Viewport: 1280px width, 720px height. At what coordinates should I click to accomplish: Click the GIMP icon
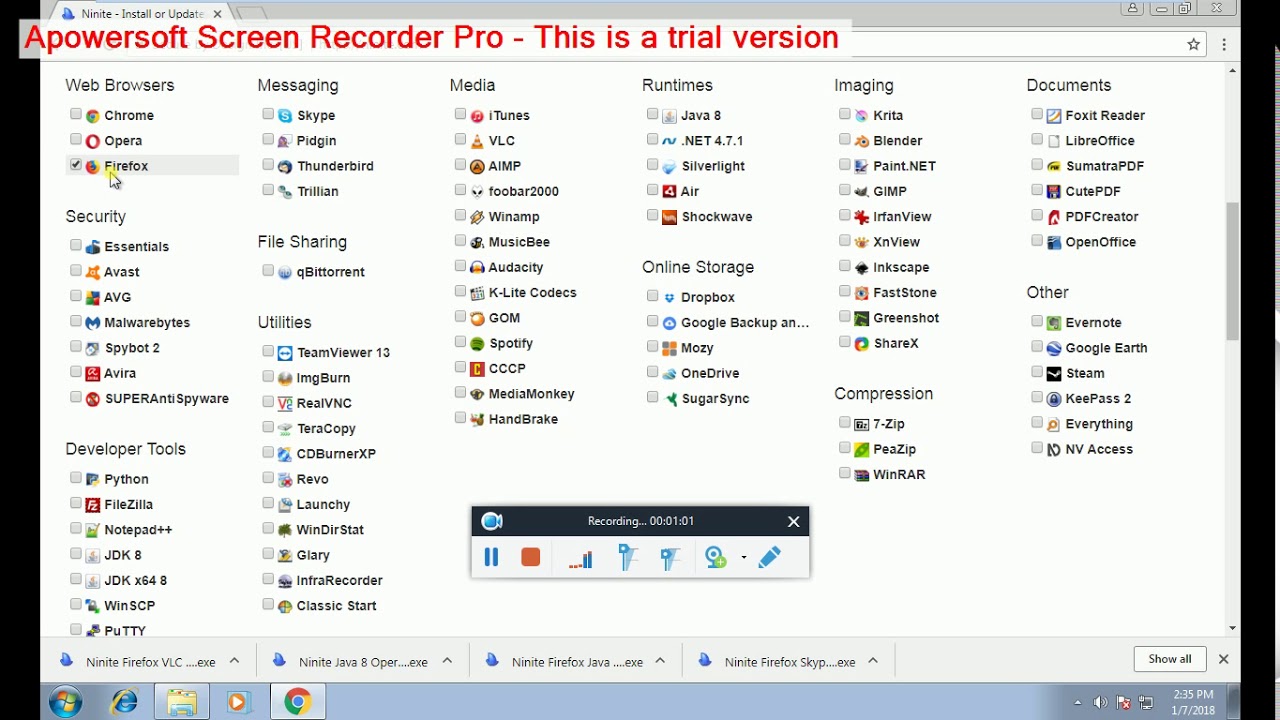pyautogui.click(x=861, y=191)
